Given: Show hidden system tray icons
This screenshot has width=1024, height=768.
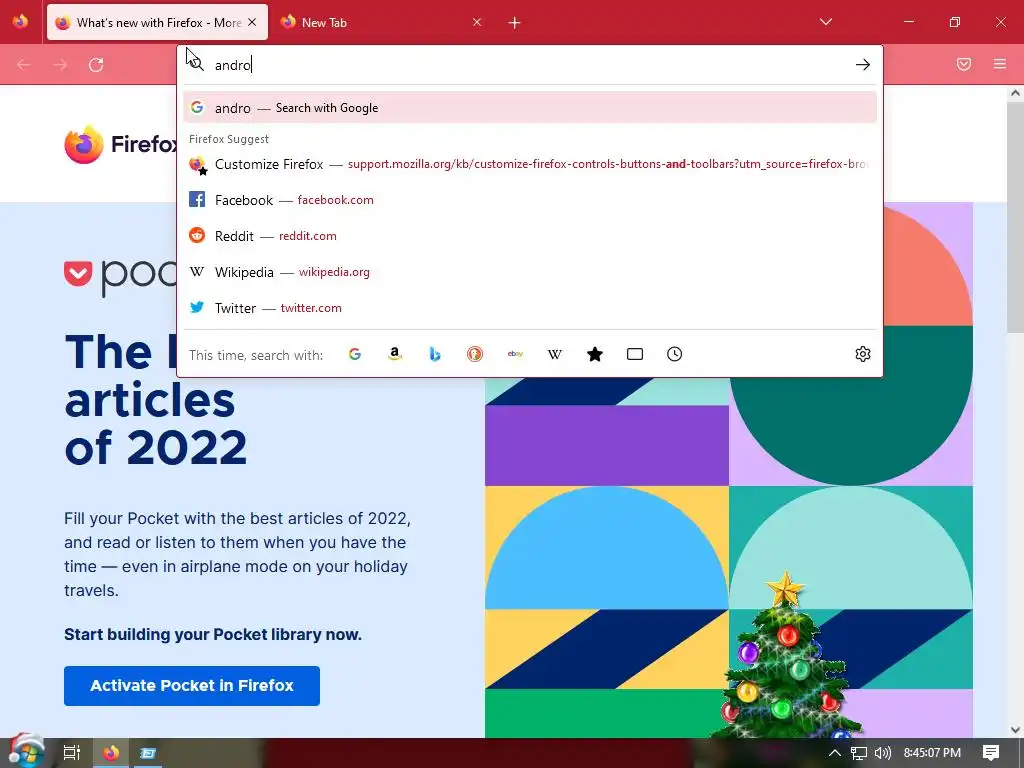Looking at the screenshot, I should point(834,753).
